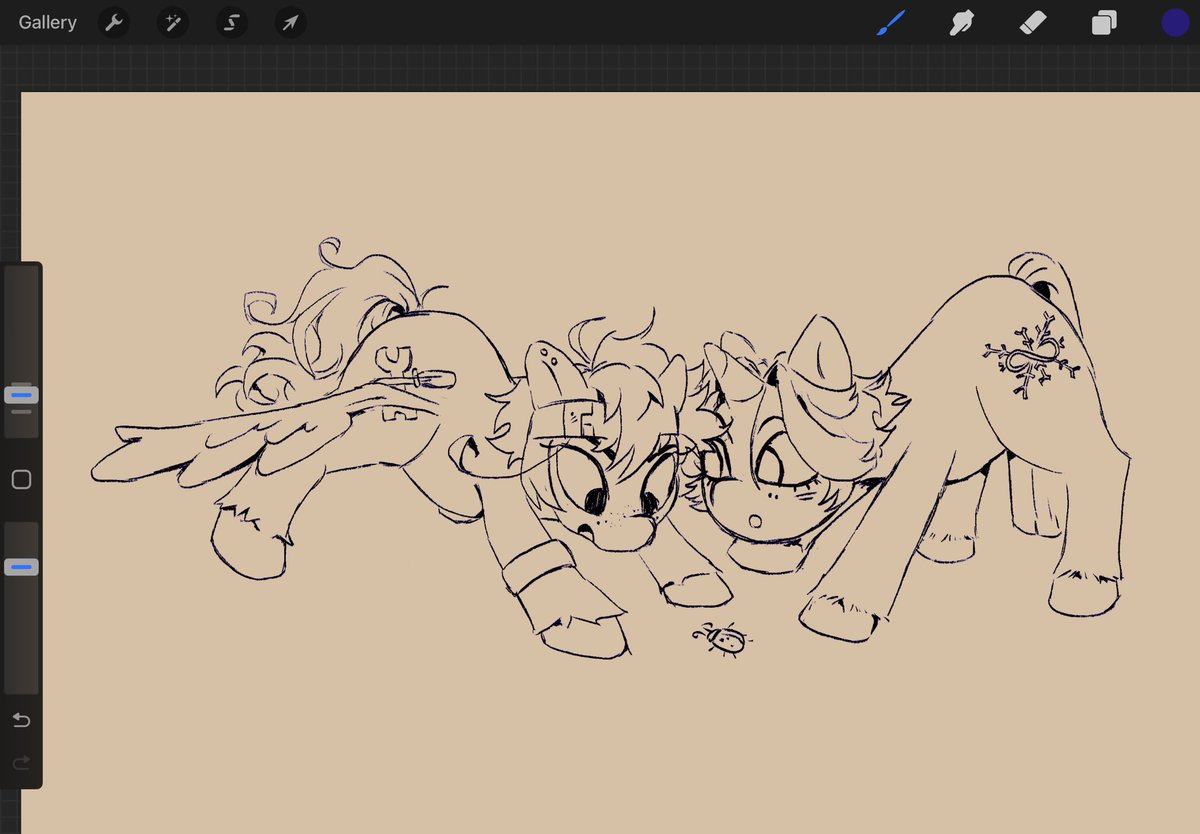The width and height of the screenshot is (1200, 834).
Task: Adjust the brush size slider handle
Action: 21,394
